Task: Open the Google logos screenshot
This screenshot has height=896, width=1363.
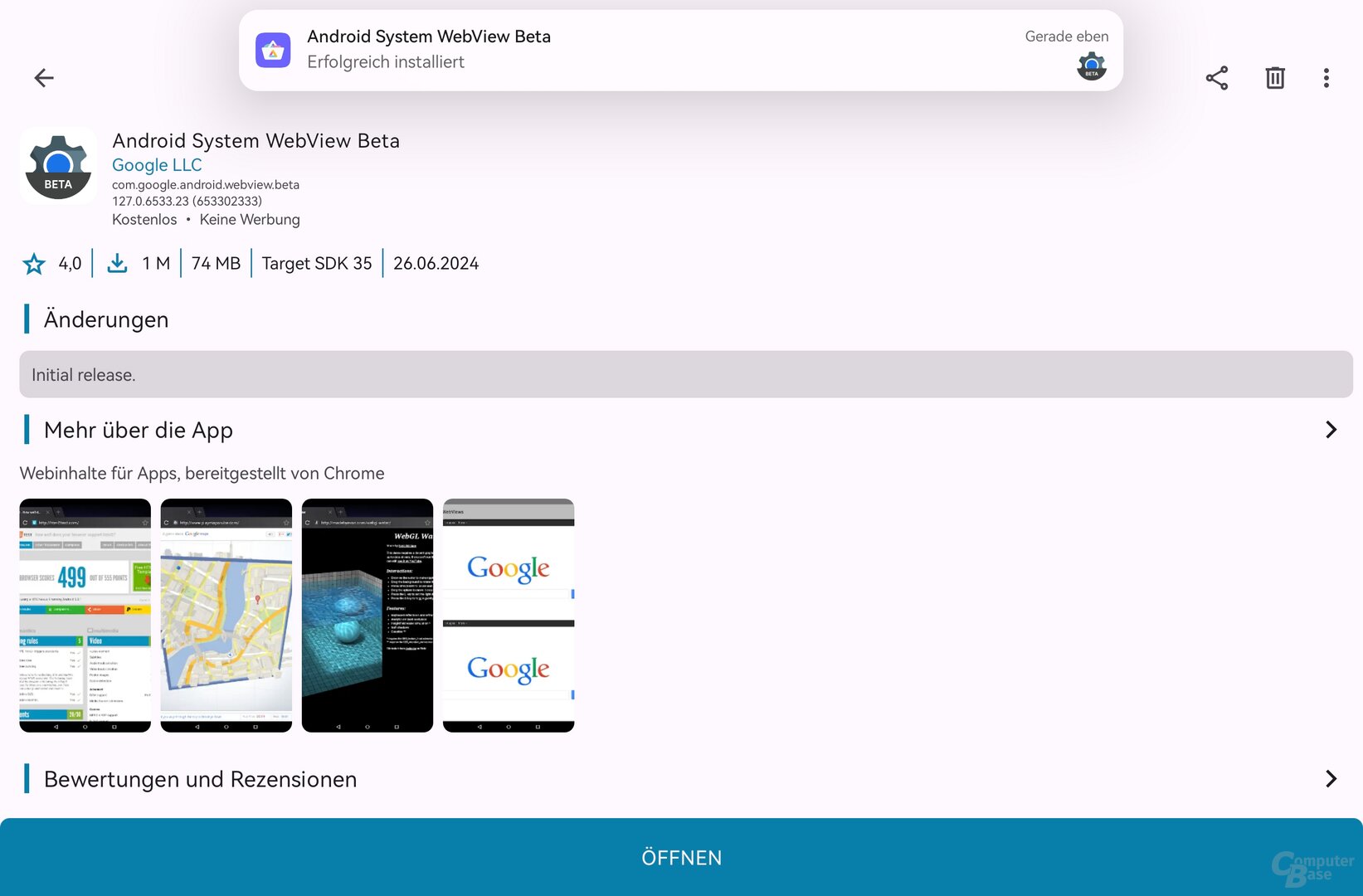Action: 509,616
